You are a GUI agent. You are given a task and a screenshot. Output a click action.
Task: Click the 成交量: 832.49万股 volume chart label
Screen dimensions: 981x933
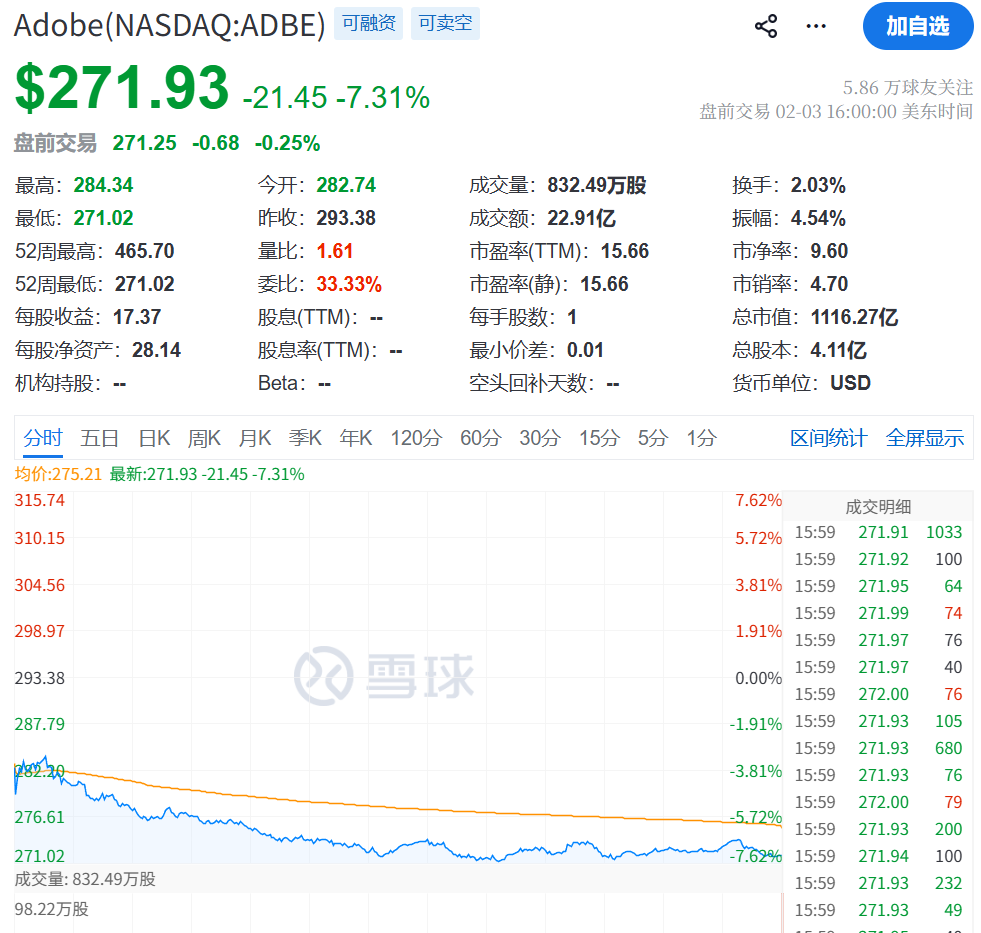click(x=85, y=879)
